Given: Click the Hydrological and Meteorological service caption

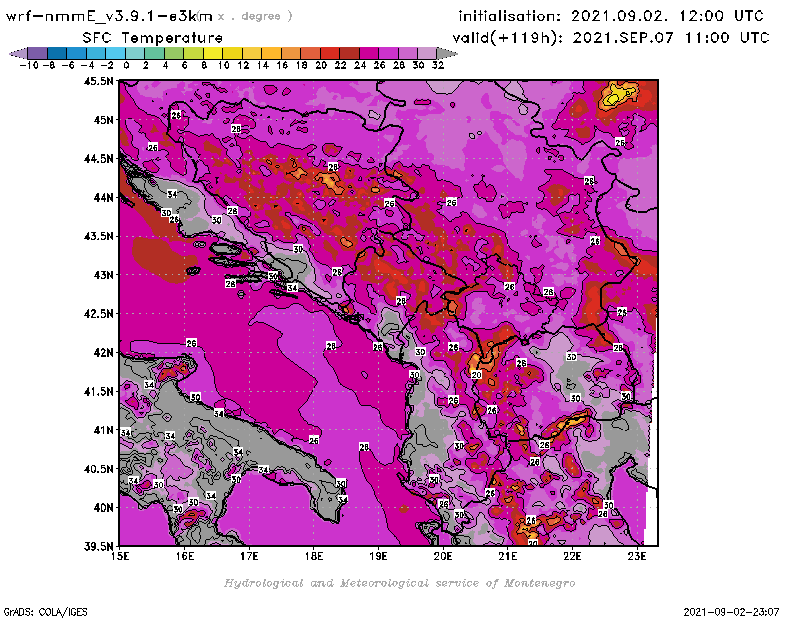Looking at the screenshot, I should [x=399, y=583].
